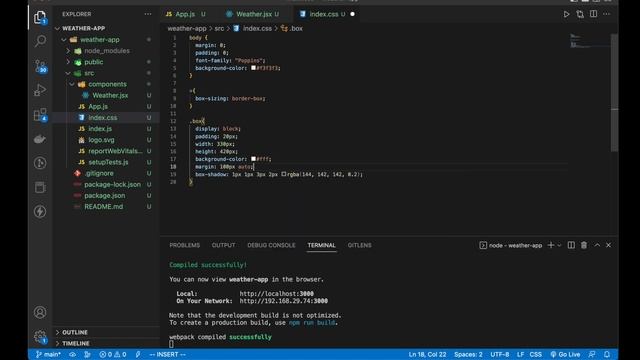Open the OUTPUT panel tab

[x=223, y=245]
